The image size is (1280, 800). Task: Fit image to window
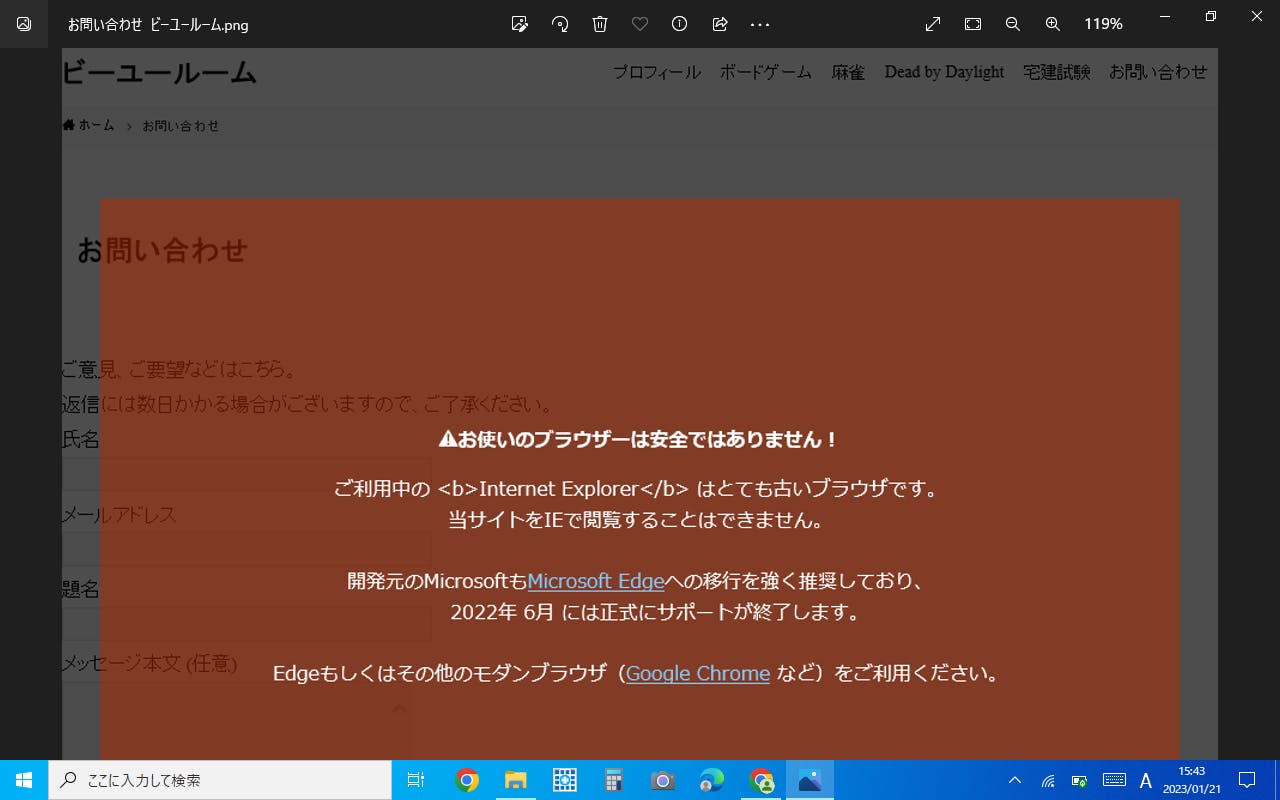point(973,24)
